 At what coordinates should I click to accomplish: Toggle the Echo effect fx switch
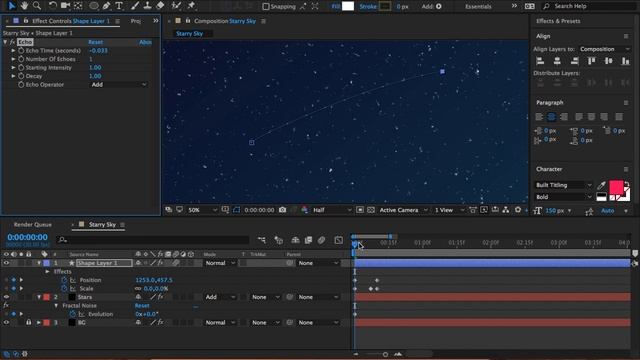point(12,42)
